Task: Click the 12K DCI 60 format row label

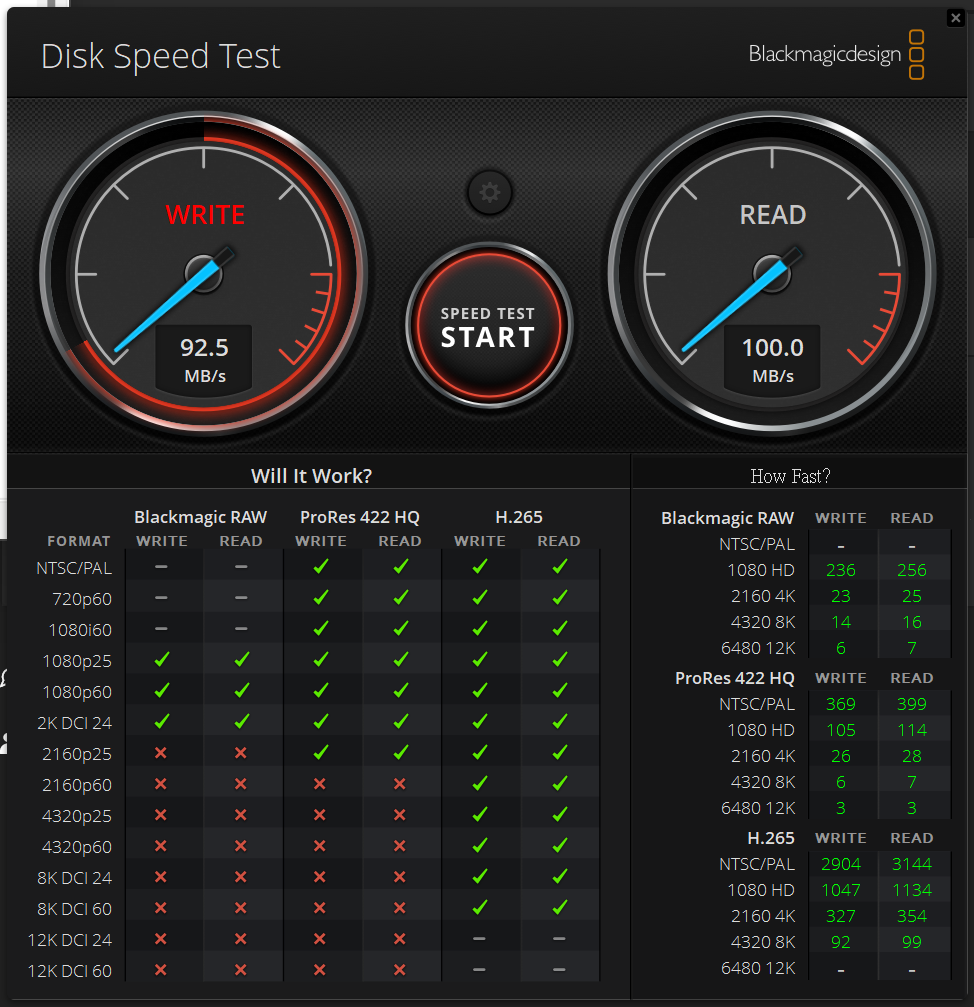Action: click(x=70, y=970)
